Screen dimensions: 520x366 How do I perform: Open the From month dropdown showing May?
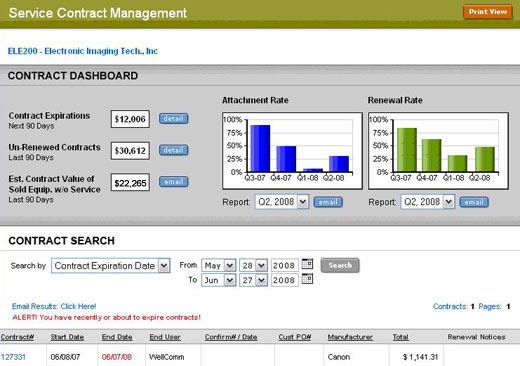point(219,266)
